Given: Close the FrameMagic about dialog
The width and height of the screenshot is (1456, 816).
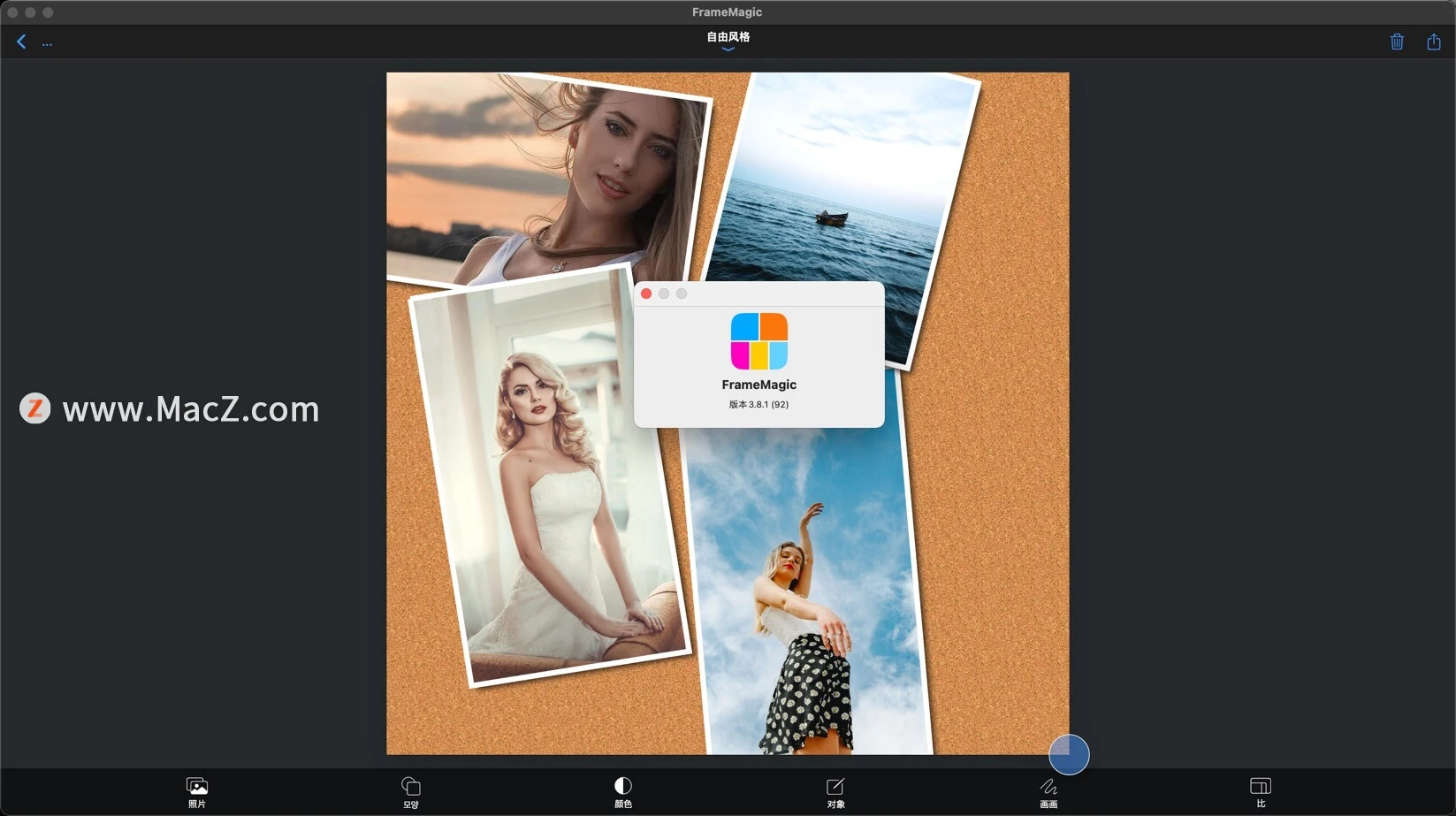Looking at the screenshot, I should (646, 294).
